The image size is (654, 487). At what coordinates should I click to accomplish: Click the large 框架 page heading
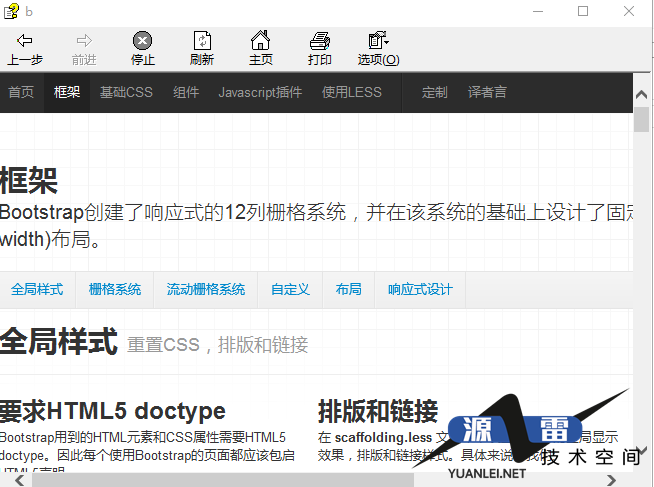[28, 181]
